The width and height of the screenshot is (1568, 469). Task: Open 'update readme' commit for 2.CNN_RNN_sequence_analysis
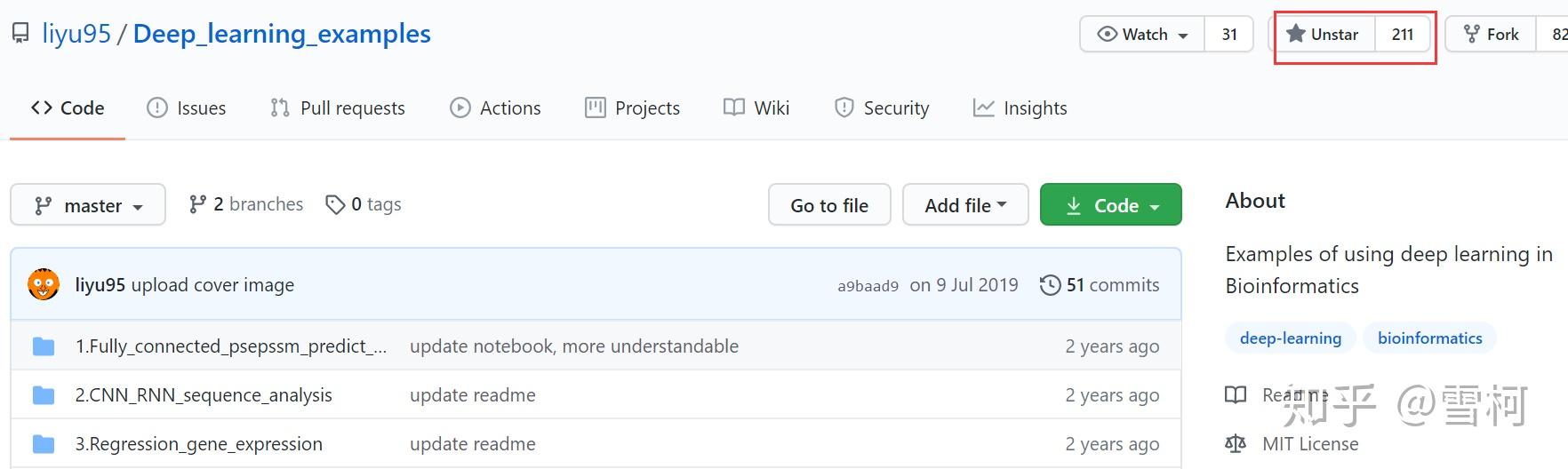pyautogui.click(x=473, y=395)
